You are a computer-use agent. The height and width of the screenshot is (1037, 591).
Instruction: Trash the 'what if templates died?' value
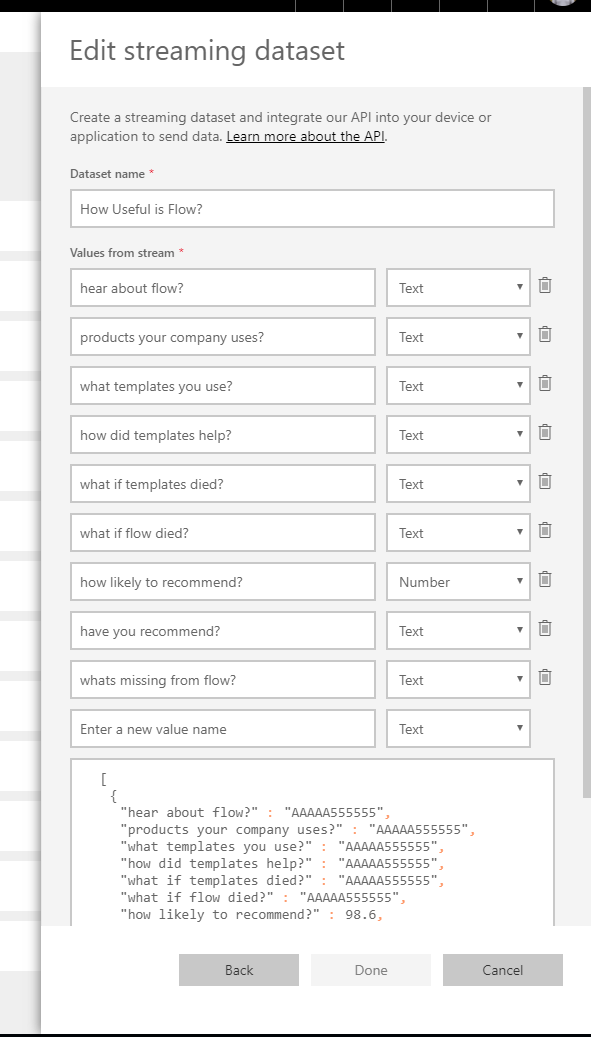pyautogui.click(x=545, y=481)
